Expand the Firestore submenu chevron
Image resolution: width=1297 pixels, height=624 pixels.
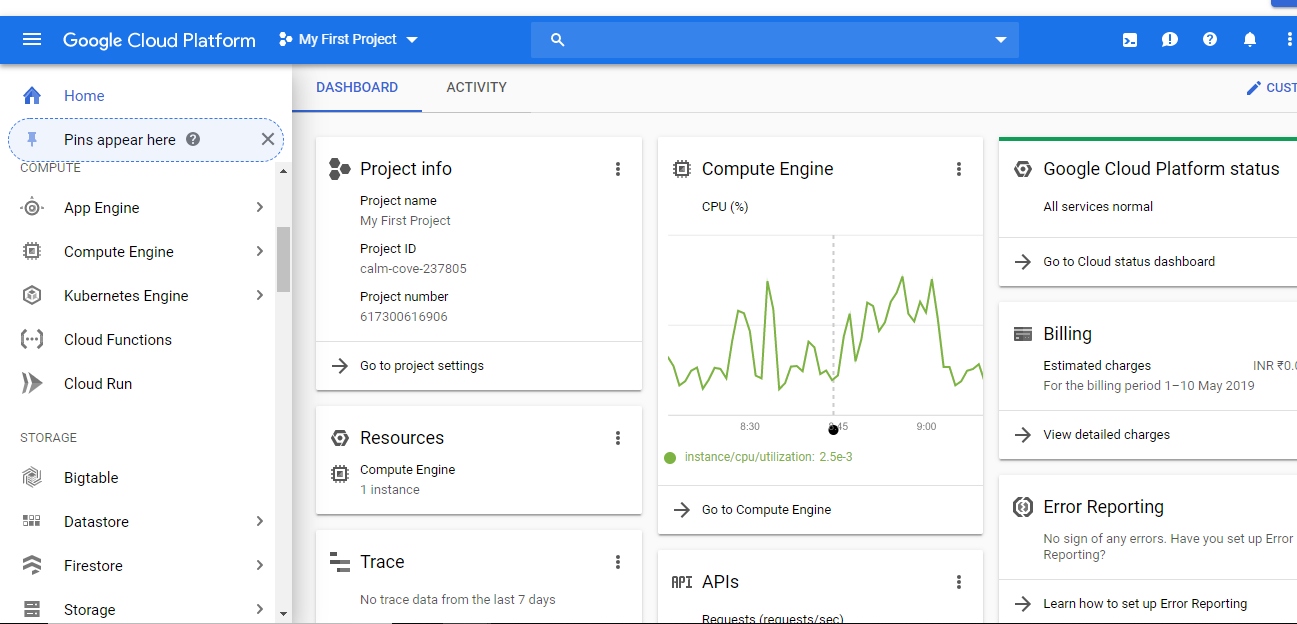(x=259, y=566)
